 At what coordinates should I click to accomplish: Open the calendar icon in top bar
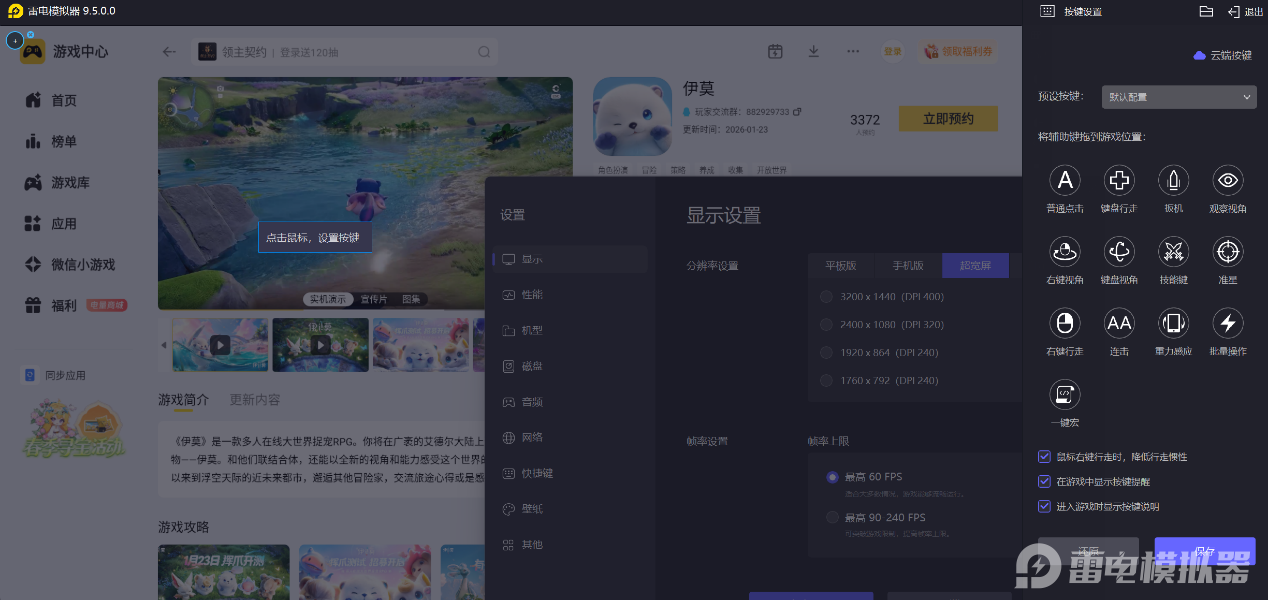pyautogui.click(x=775, y=51)
